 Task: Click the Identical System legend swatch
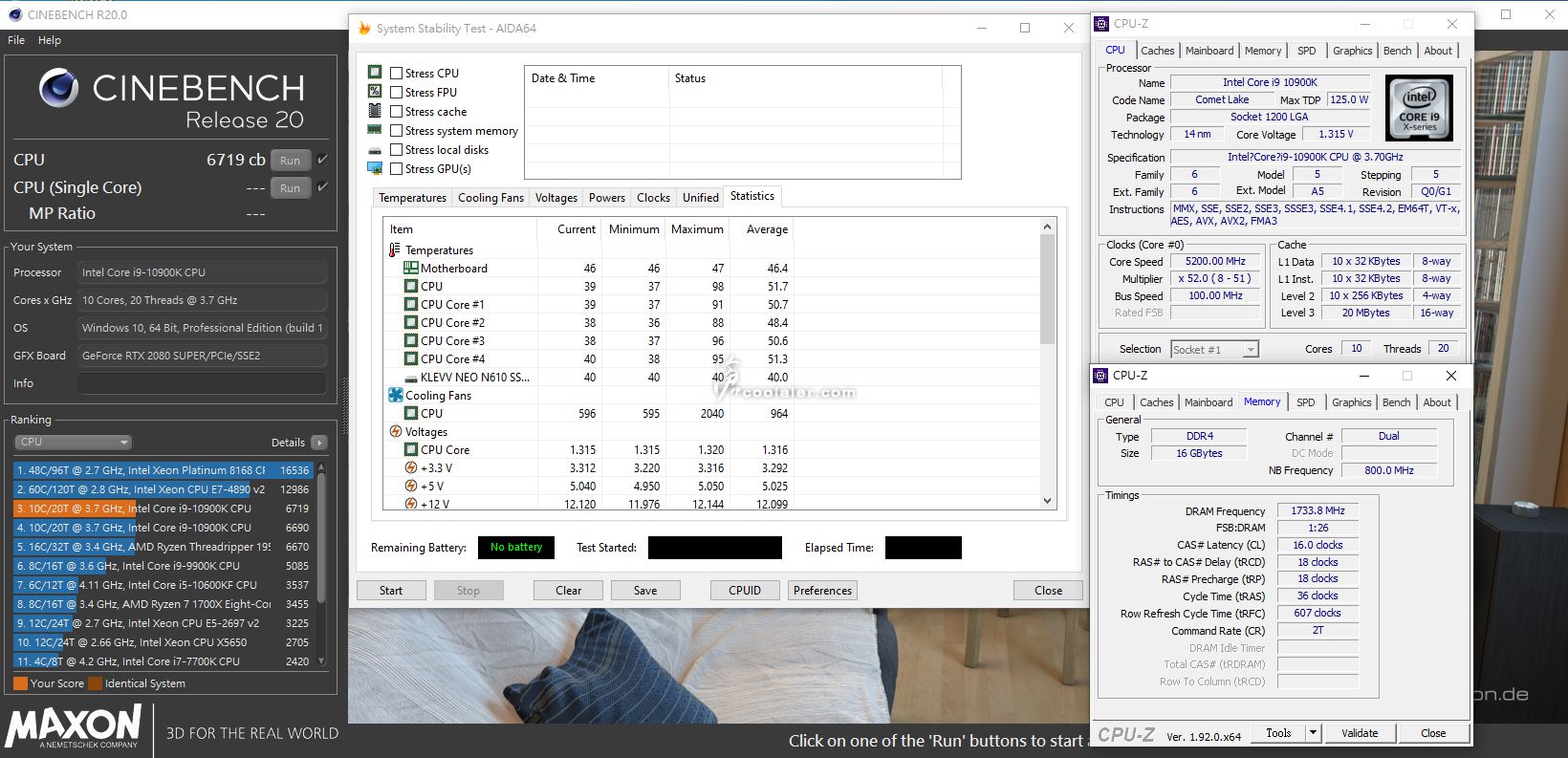[95, 683]
